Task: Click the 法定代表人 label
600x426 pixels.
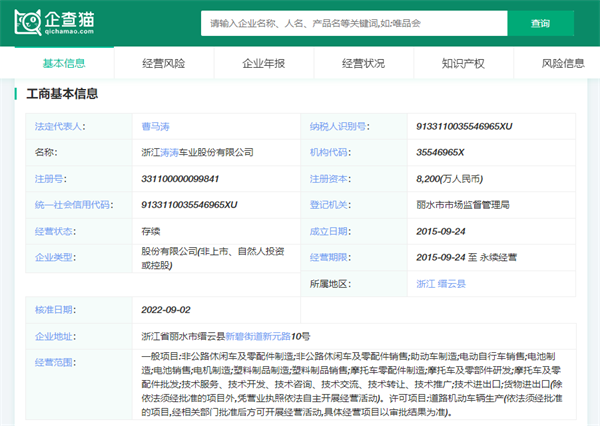Action: [x=60, y=126]
